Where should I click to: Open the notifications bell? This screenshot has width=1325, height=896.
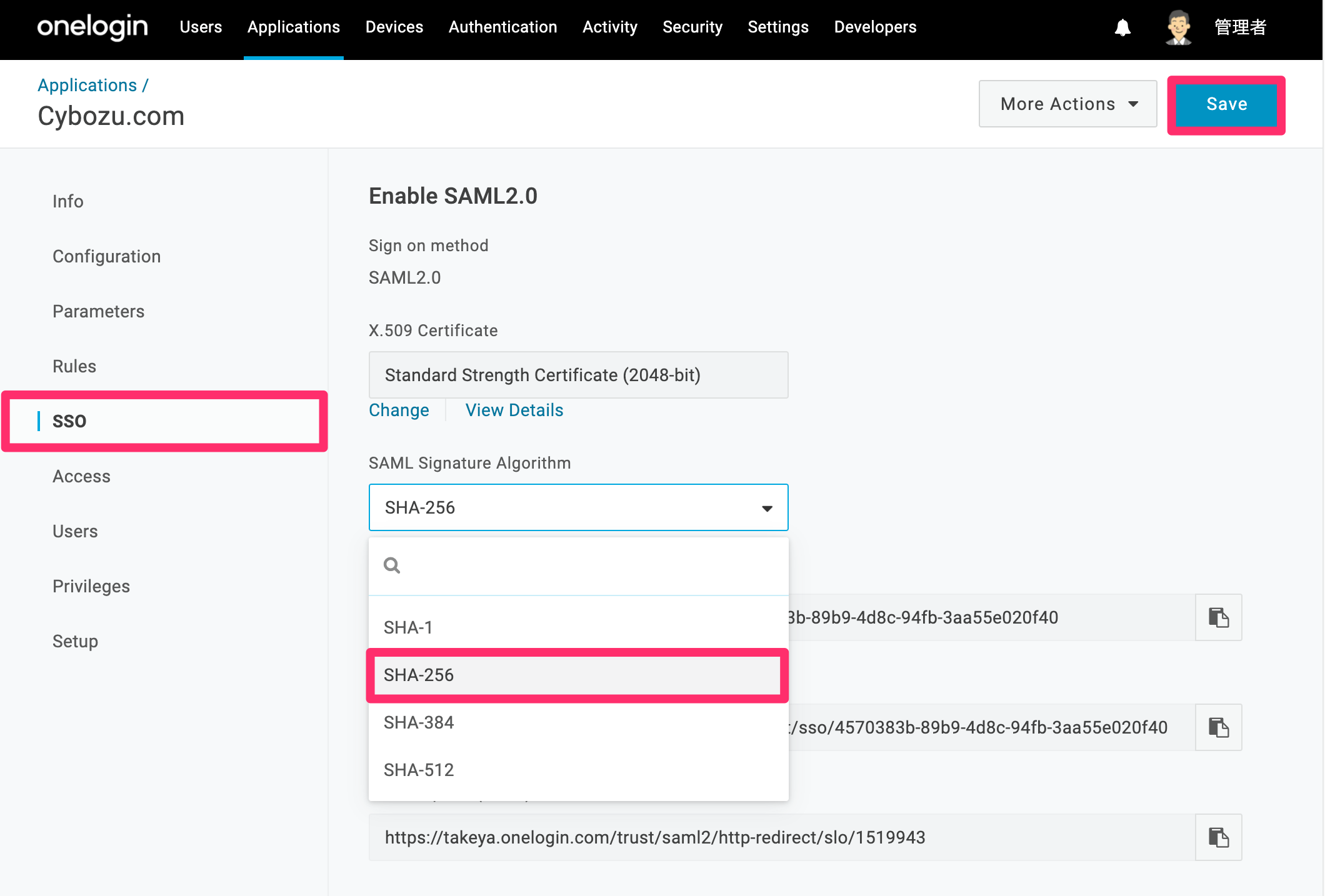1123,27
